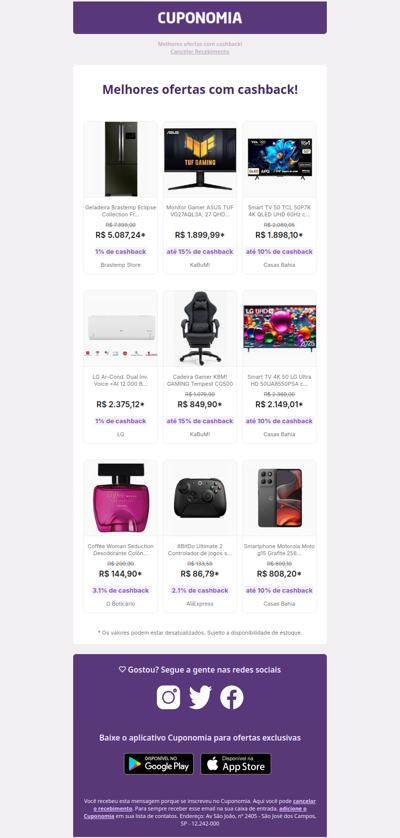This screenshot has width=400, height=838.
Task: Click the 3.1% de cashback badge
Action: tap(120, 591)
